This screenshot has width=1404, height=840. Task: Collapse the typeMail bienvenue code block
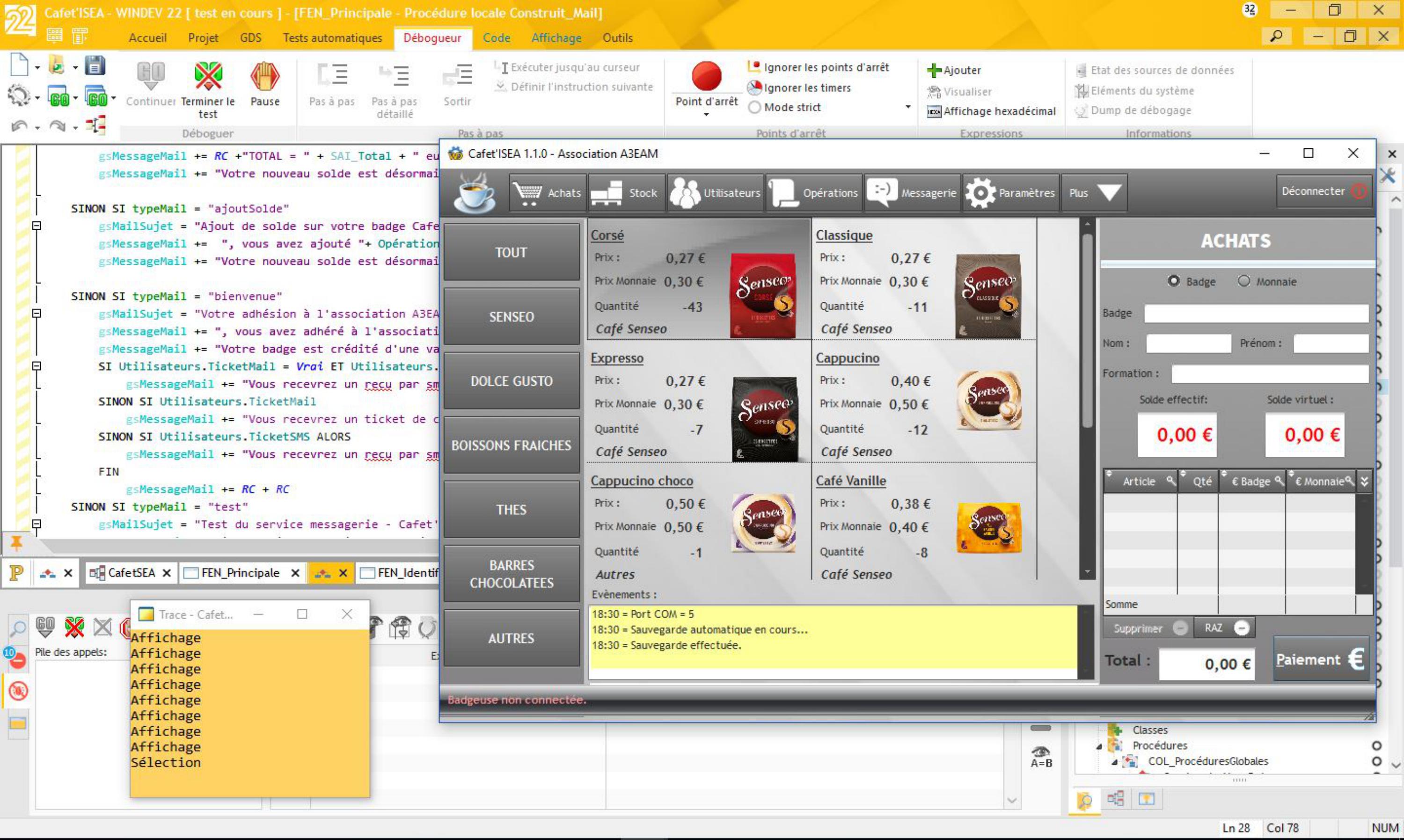pos(37,314)
